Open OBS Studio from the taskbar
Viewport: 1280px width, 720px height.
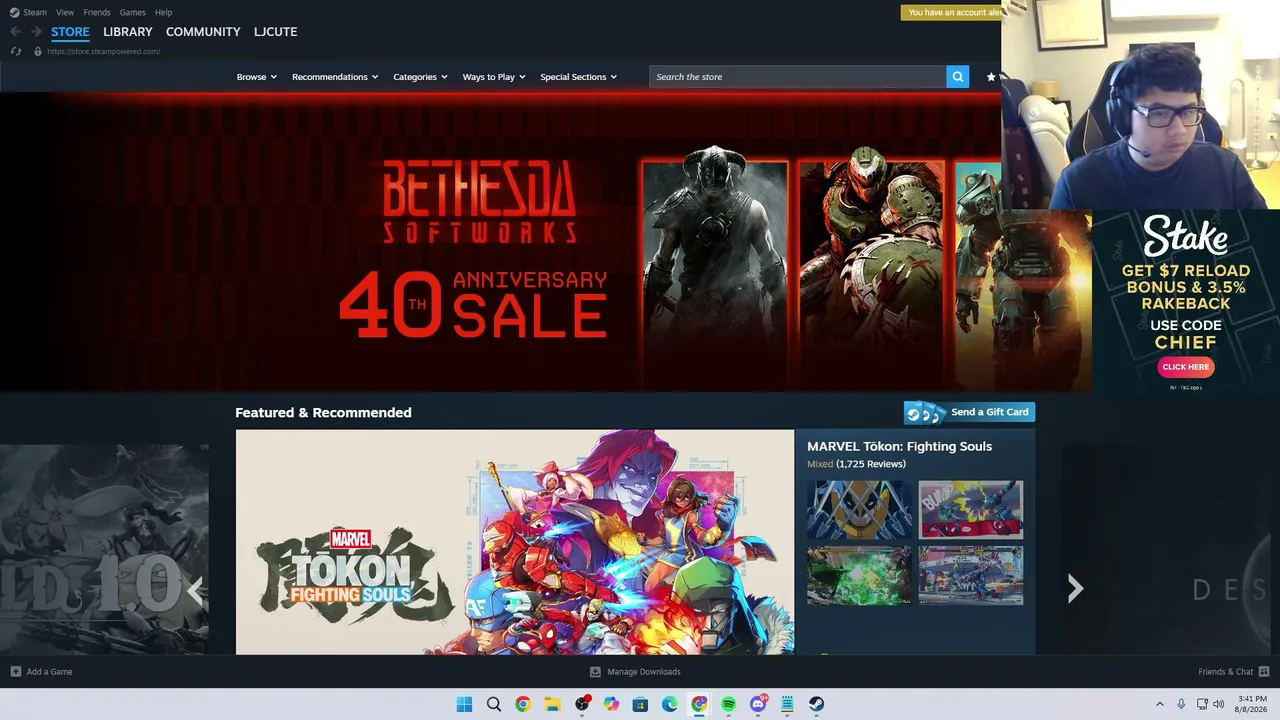582,704
